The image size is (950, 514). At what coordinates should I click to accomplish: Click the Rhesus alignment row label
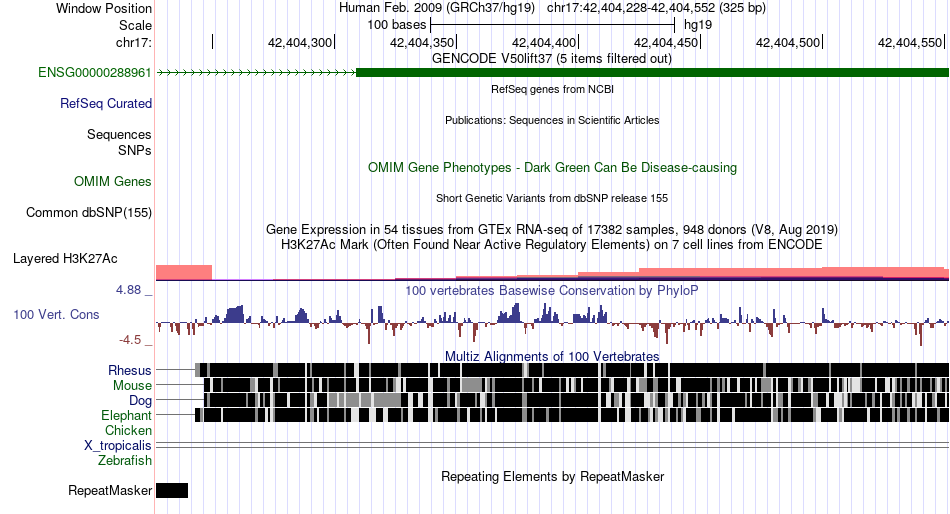tap(130, 370)
